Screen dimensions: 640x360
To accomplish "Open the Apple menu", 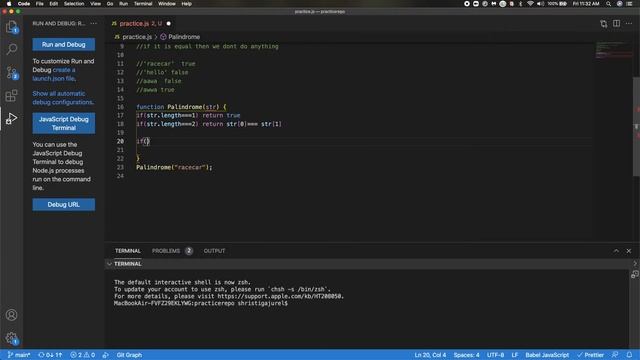I will tap(9, 4).
